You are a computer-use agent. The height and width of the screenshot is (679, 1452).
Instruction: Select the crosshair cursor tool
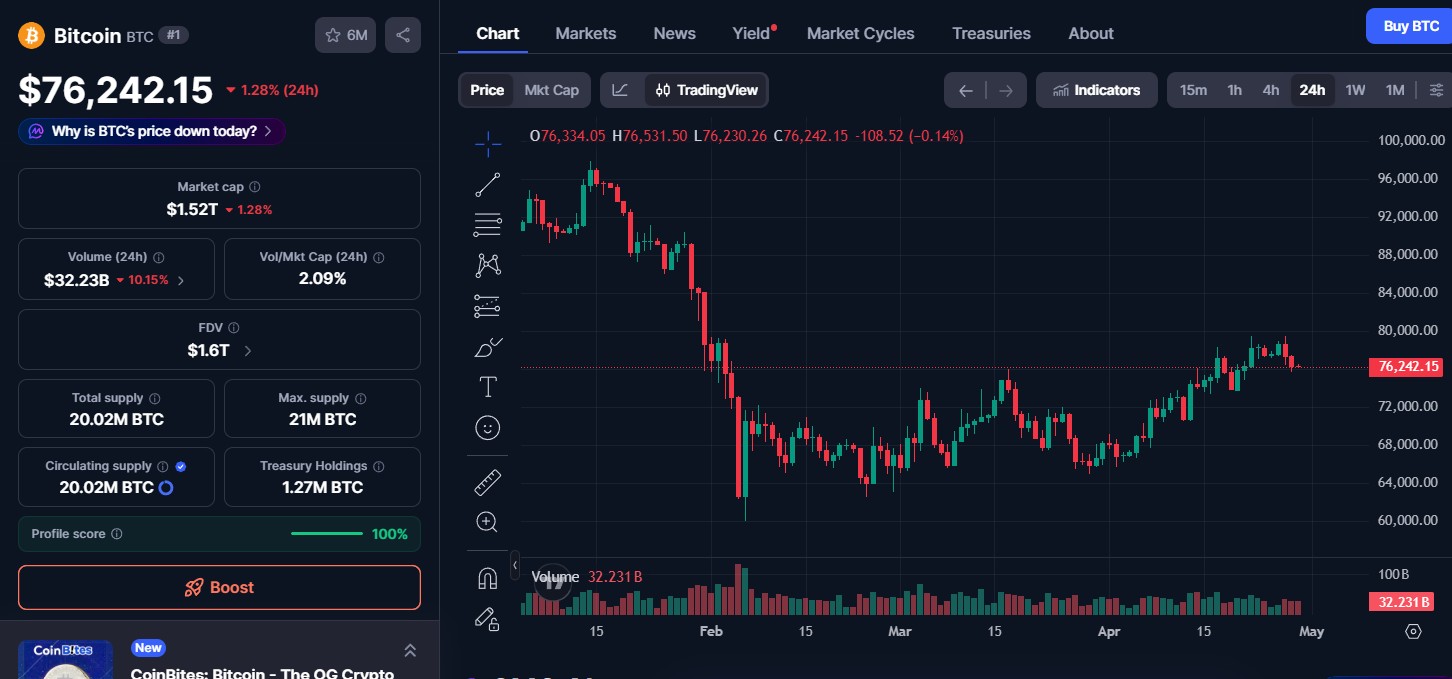coord(487,144)
